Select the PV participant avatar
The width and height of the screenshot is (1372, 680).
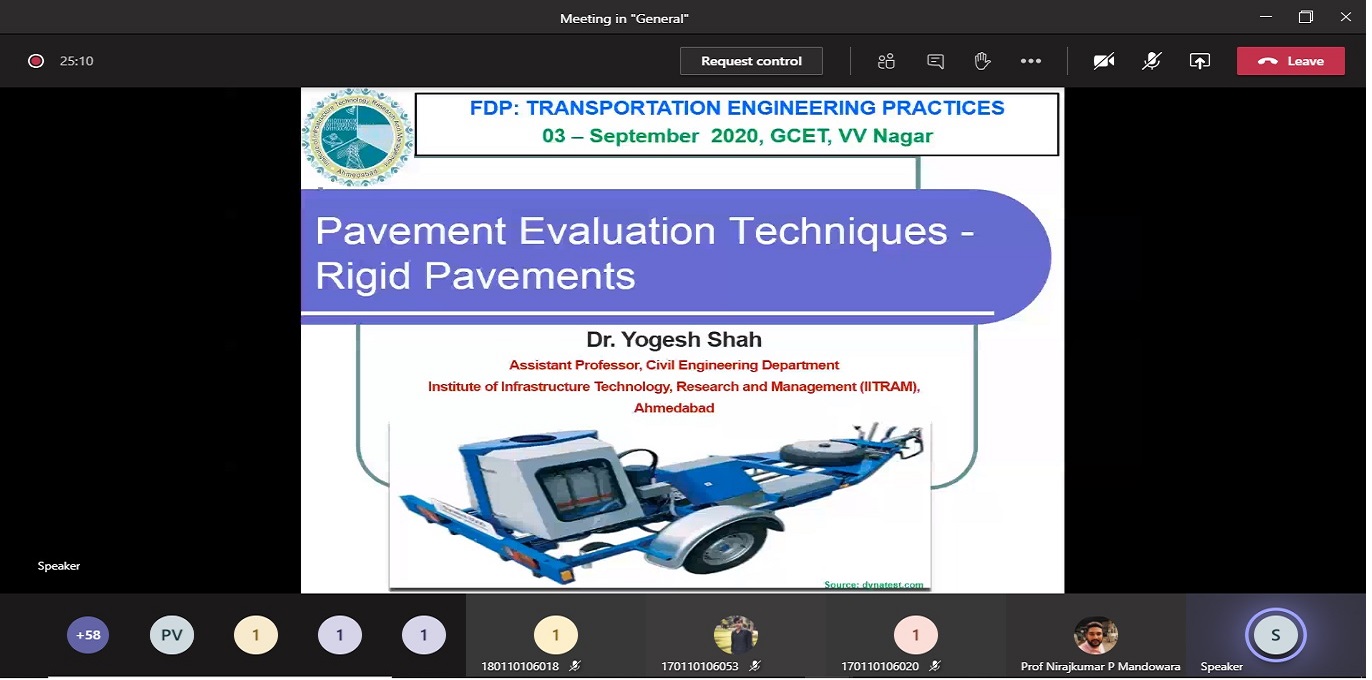[172, 635]
